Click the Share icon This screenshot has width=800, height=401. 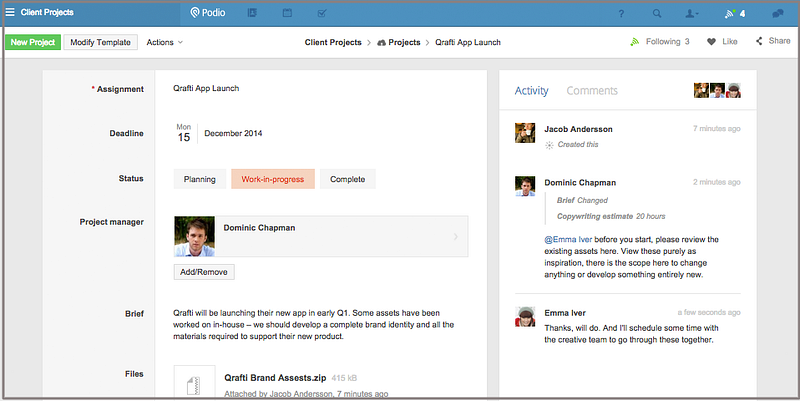[x=760, y=41]
